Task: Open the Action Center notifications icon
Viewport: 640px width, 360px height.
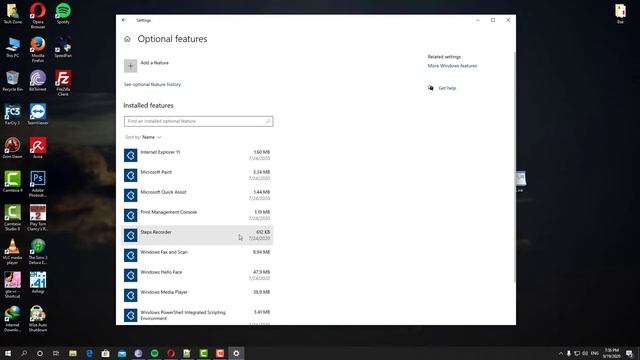Action: (629, 353)
